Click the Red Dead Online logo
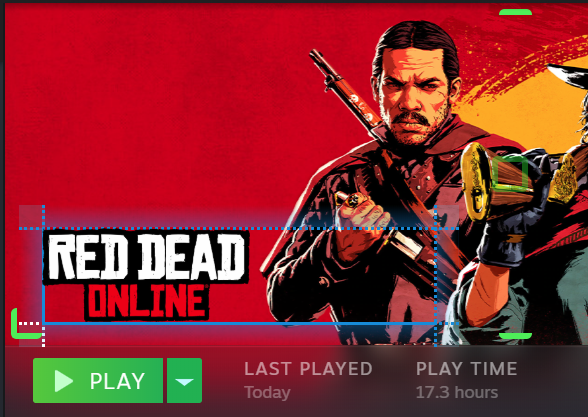588x417 pixels. click(x=146, y=275)
